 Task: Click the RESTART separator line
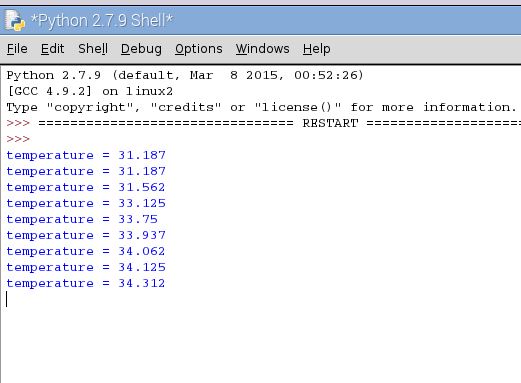coord(263,123)
